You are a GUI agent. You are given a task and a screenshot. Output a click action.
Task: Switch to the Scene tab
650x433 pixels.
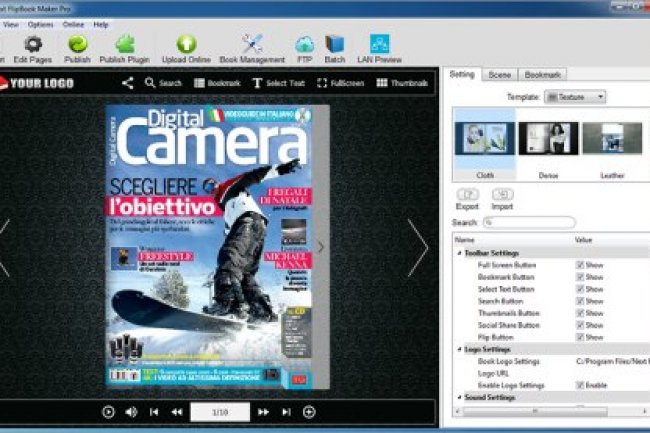click(500, 75)
